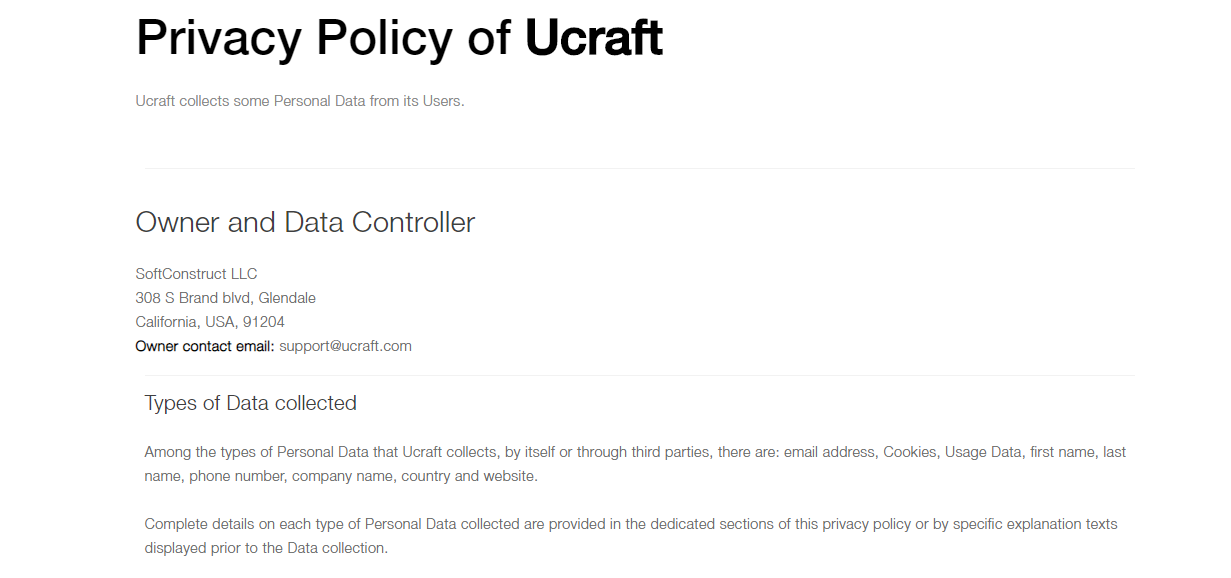Click the 308 S Brand blvd address line
Image resolution: width=1231 pixels, height=578 pixels.
(x=226, y=298)
